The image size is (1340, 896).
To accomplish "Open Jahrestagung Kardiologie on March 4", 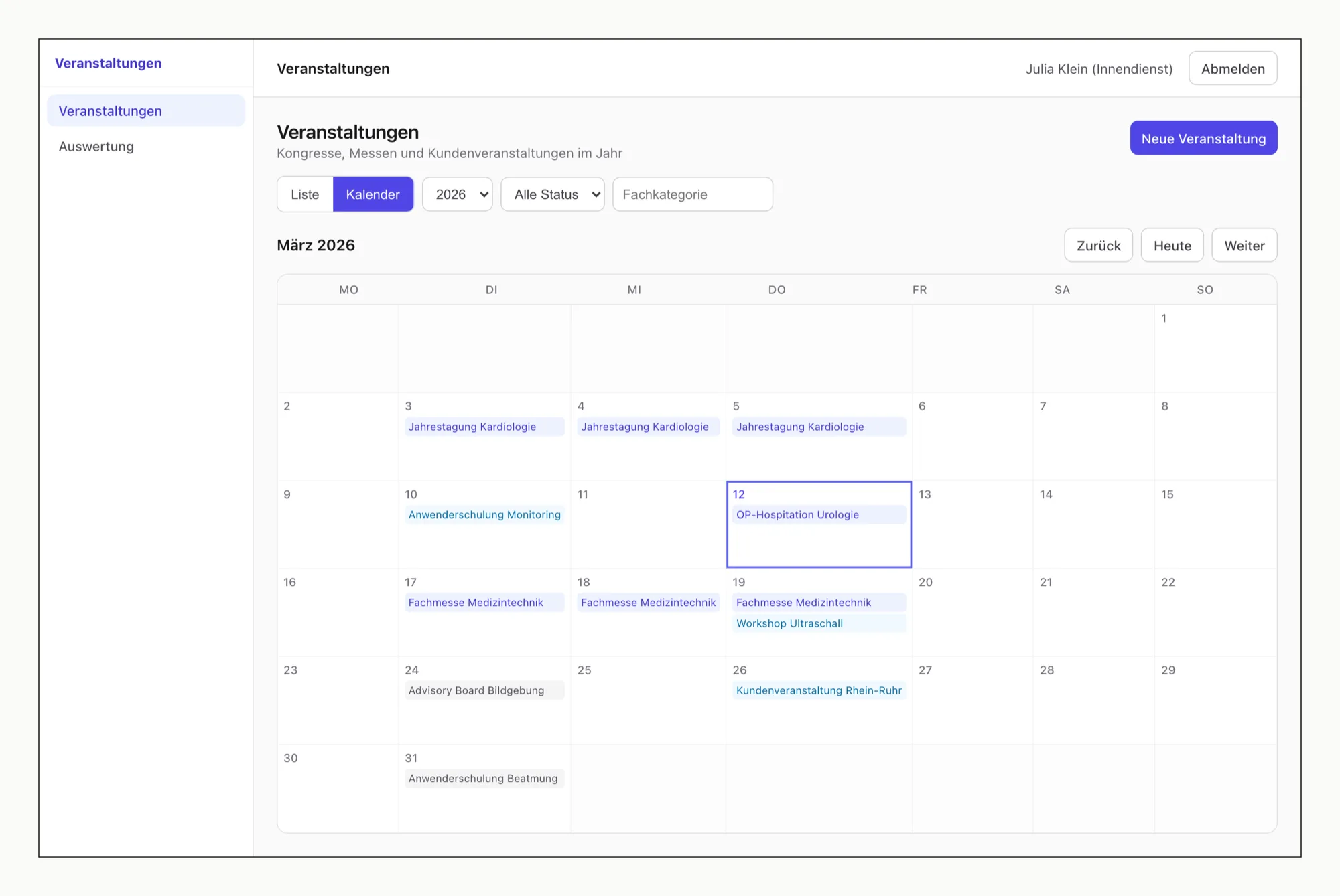I will tap(648, 427).
